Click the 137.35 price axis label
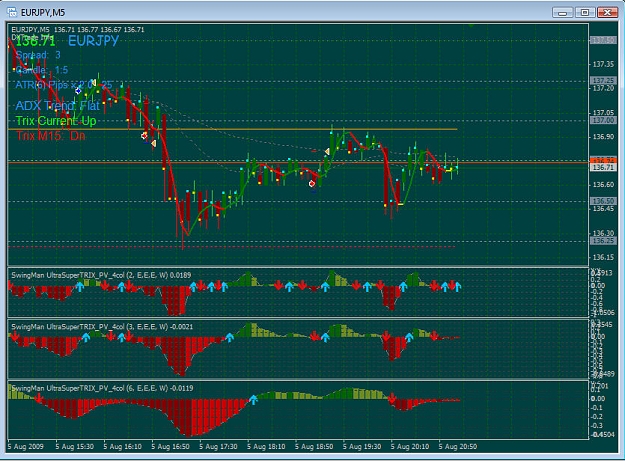Viewport: 625px width, 461px height. [603, 64]
